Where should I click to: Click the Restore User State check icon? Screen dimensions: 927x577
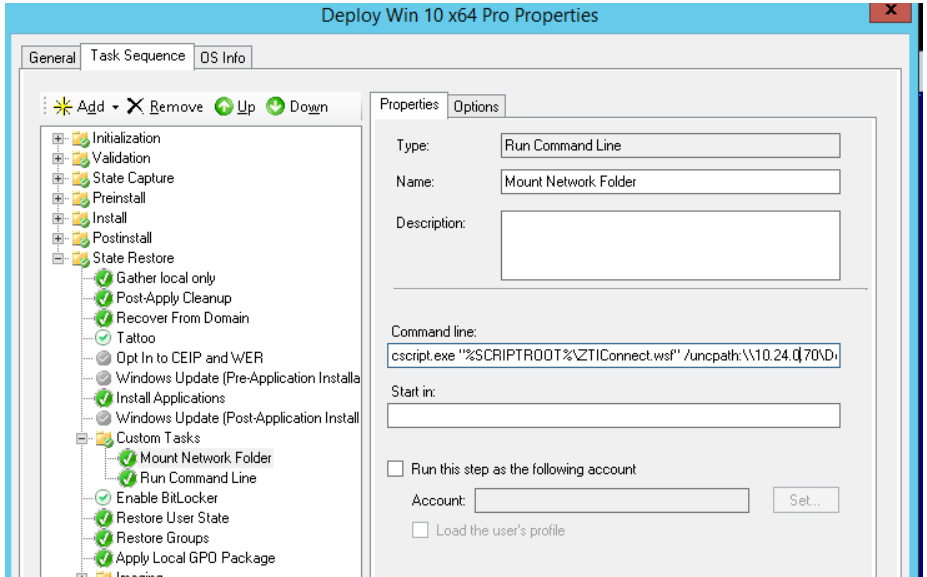pos(103,518)
